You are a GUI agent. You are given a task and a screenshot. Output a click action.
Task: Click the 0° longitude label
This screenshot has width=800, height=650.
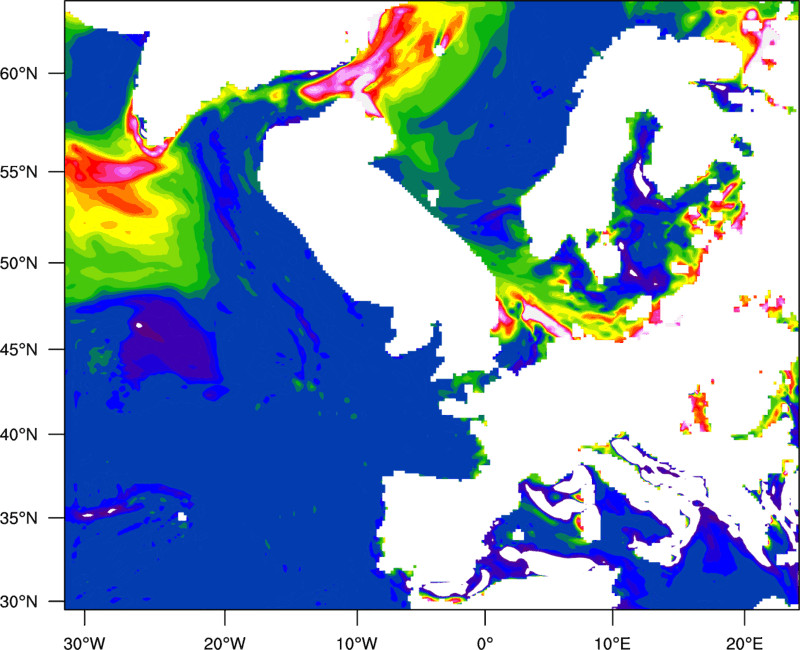[485, 643]
